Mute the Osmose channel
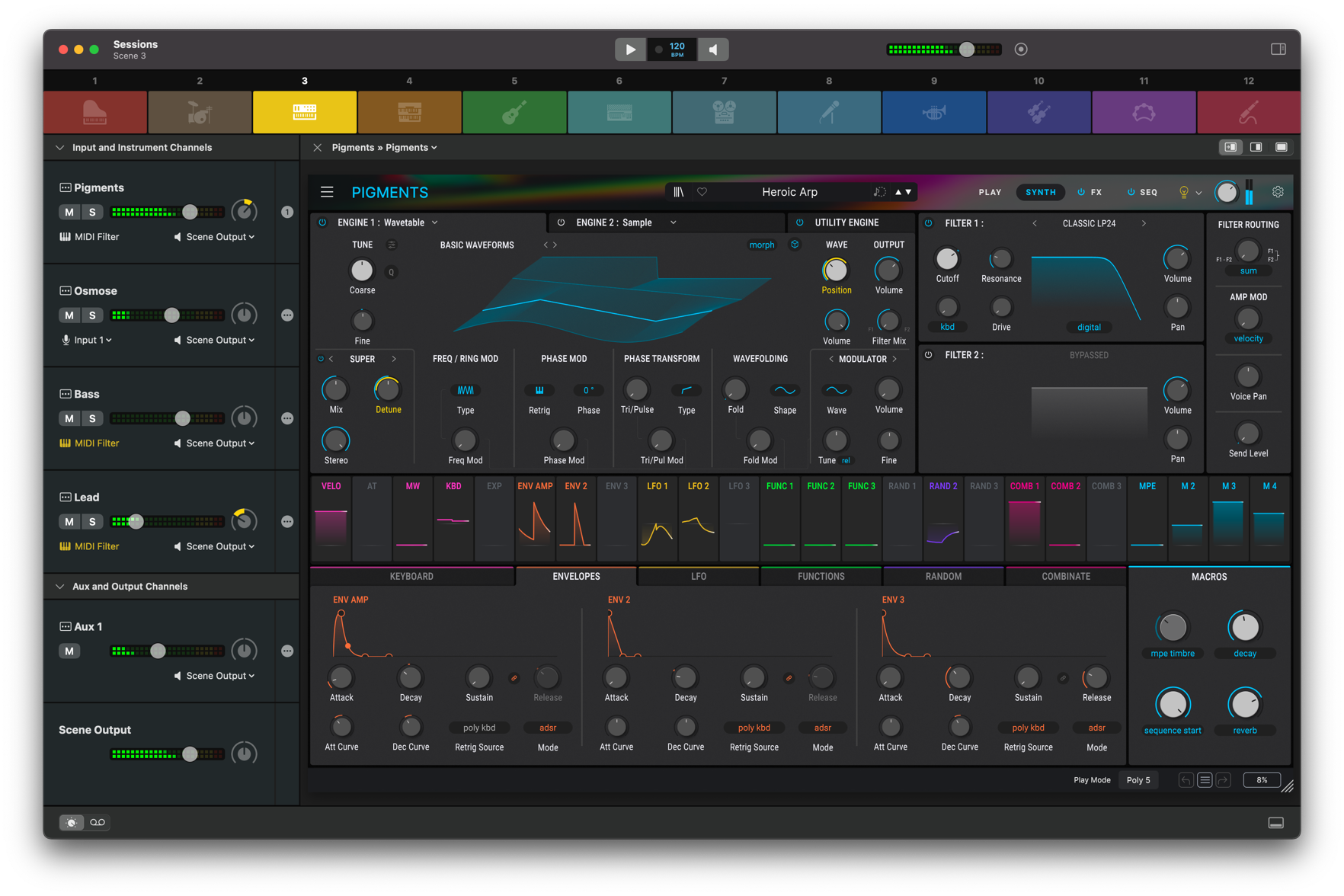Screen dimensions: 1344x896 (69, 315)
